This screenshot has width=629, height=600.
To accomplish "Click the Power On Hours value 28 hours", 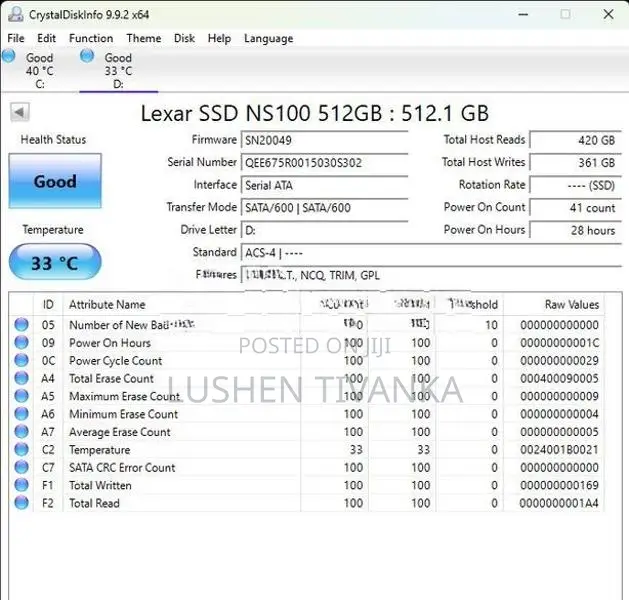I will (576, 230).
